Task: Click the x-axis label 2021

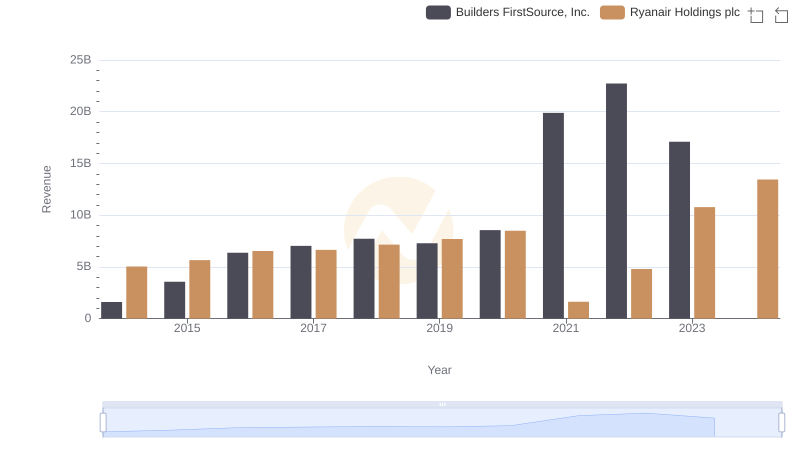Action: 566,328
